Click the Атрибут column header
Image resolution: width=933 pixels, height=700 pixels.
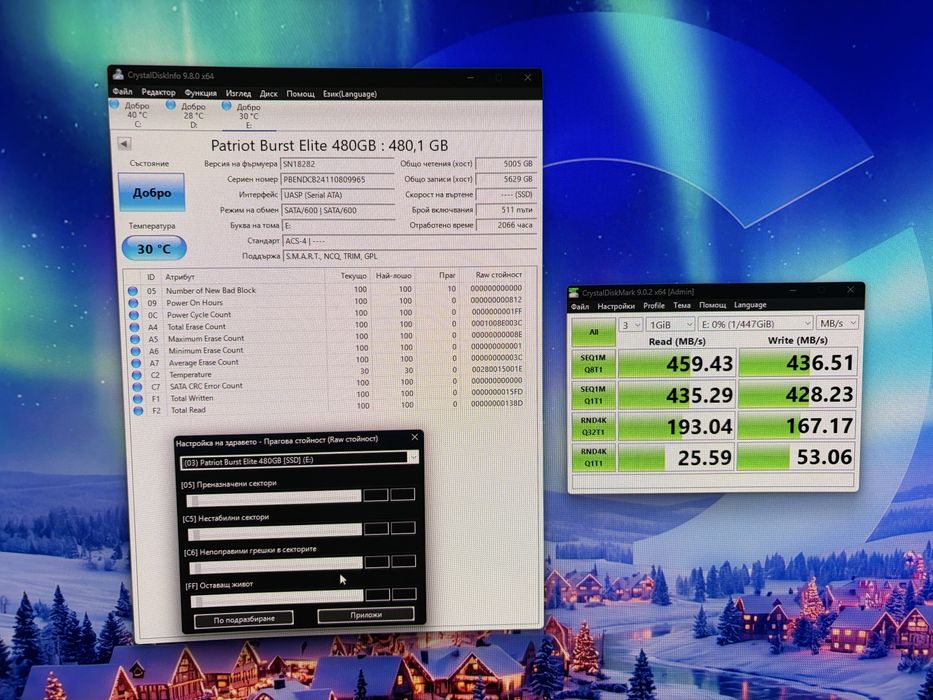(180, 277)
